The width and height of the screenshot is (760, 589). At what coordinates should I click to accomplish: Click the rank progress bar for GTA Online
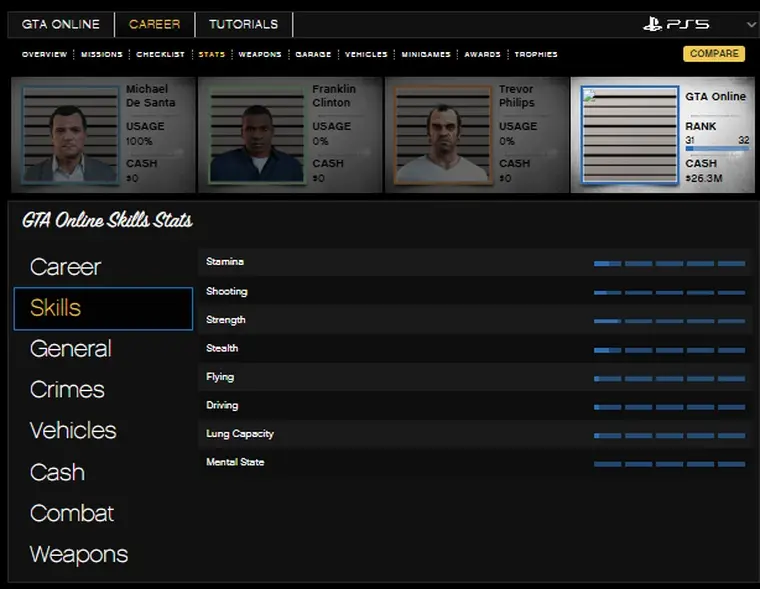click(x=716, y=149)
